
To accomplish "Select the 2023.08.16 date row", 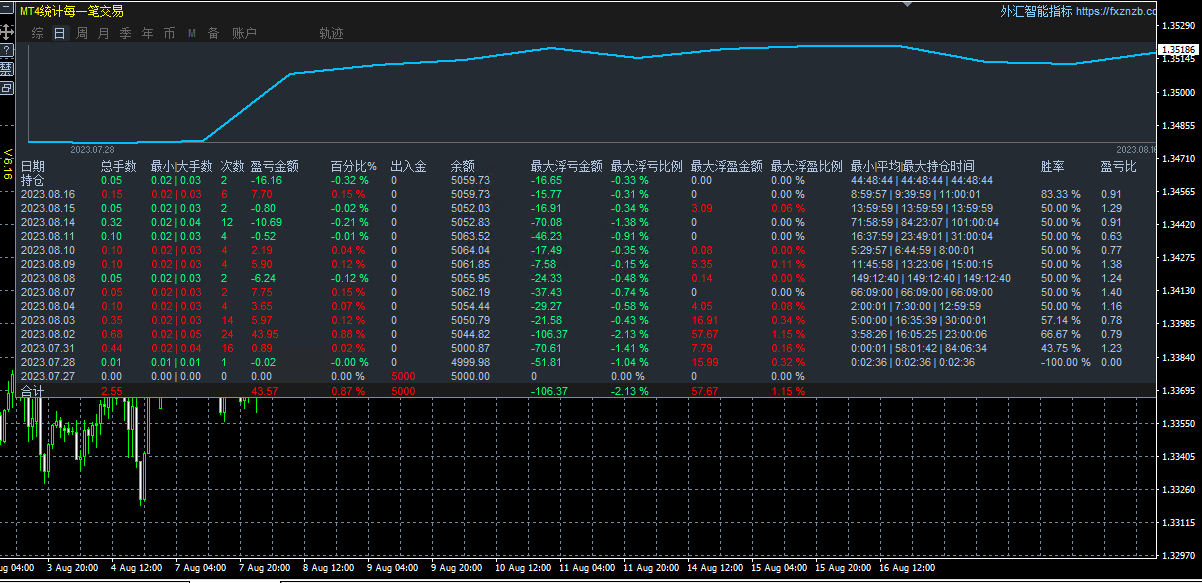I will pyautogui.click(x=48, y=194).
